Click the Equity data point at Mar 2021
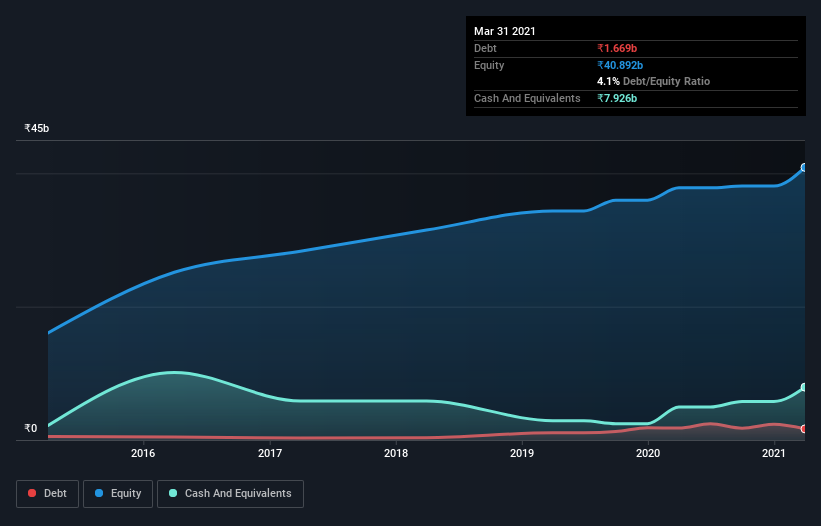The height and width of the screenshot is (526, 821). pos(804,167)
